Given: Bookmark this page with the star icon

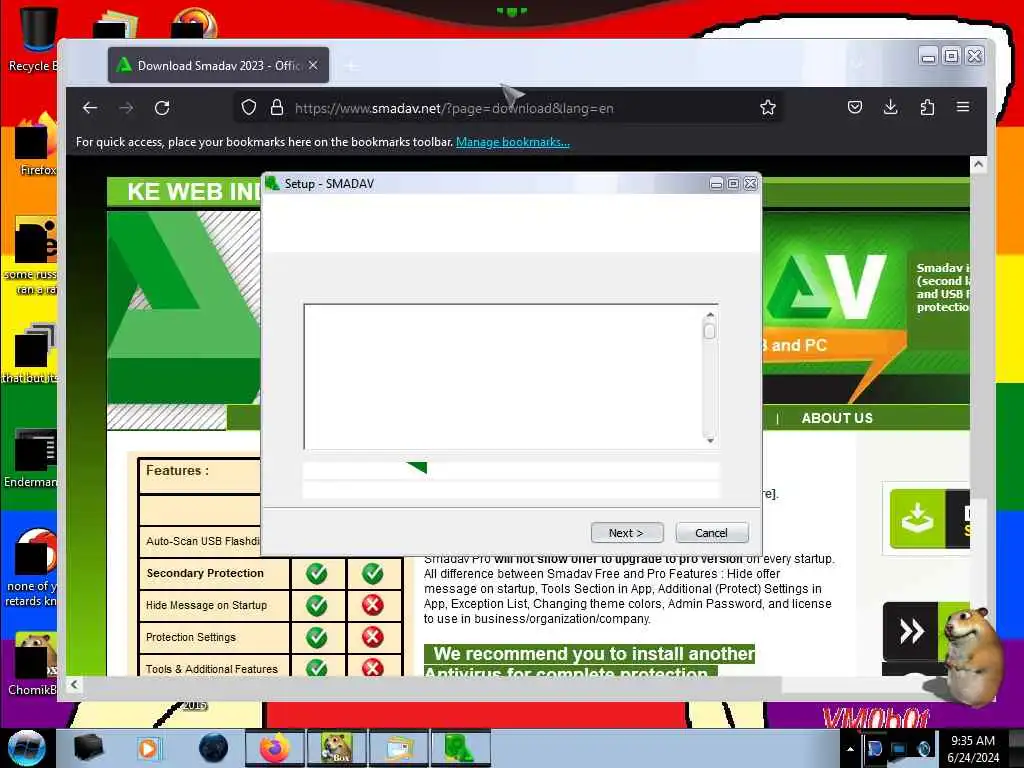Looking at the screenshot, I should [x=768, y=108].
